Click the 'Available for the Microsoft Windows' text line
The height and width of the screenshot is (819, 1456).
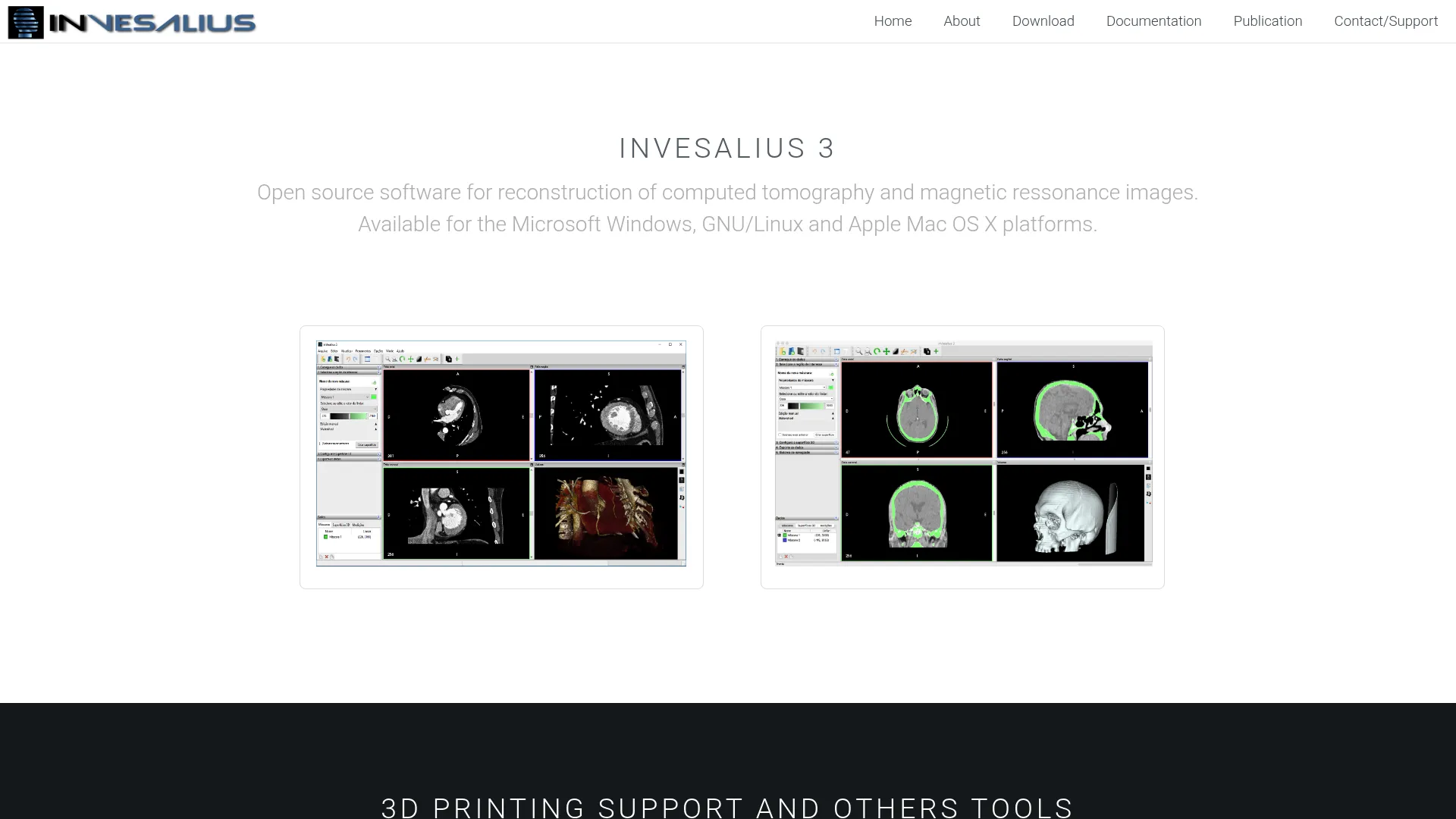point(727,224)
